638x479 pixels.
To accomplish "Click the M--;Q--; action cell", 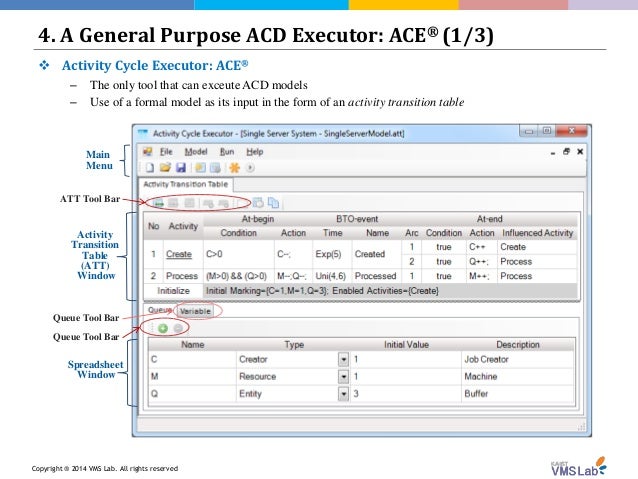I will [x=293, y=276].
